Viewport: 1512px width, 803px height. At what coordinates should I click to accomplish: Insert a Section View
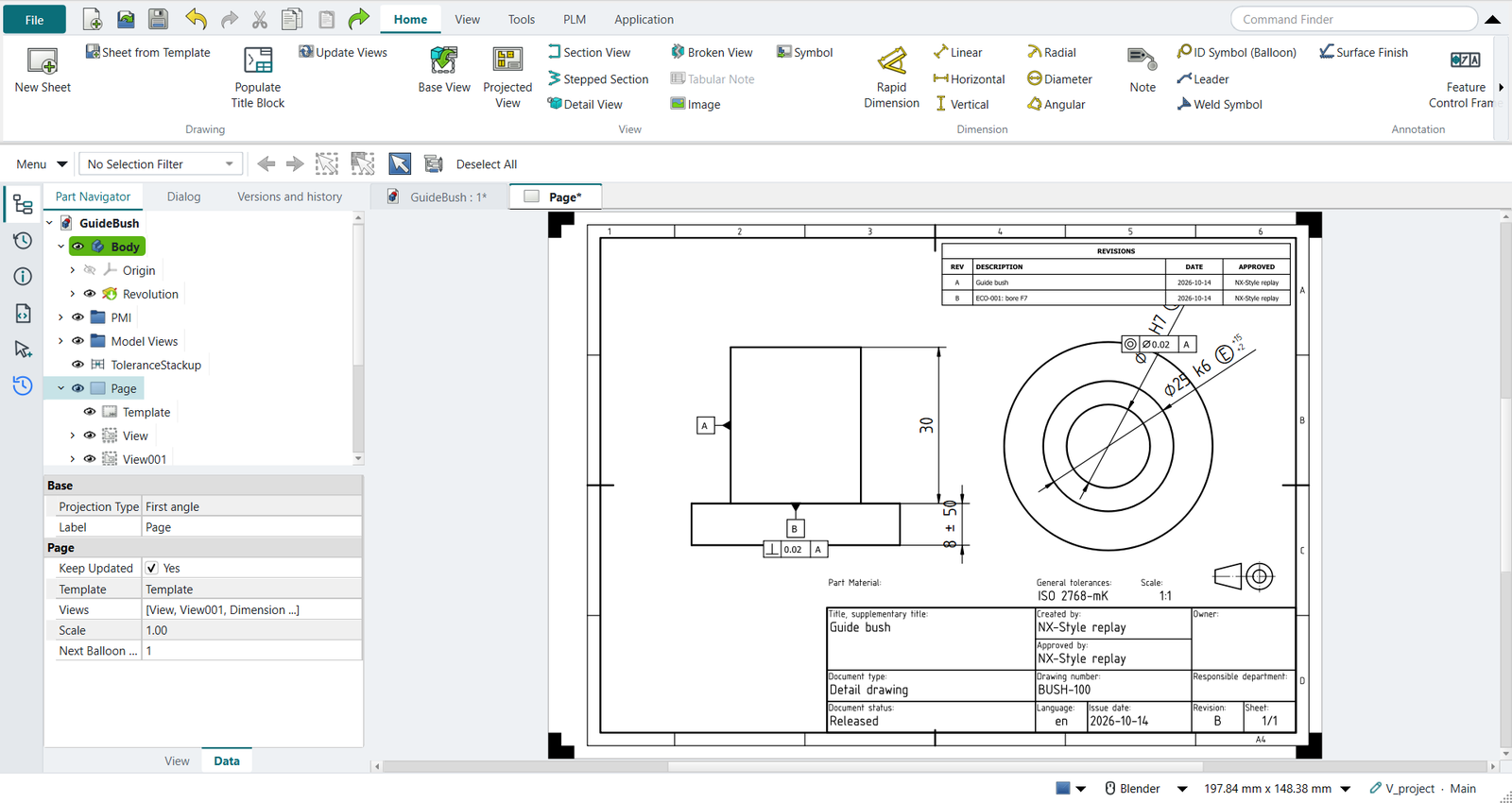(x=589, y=52)
